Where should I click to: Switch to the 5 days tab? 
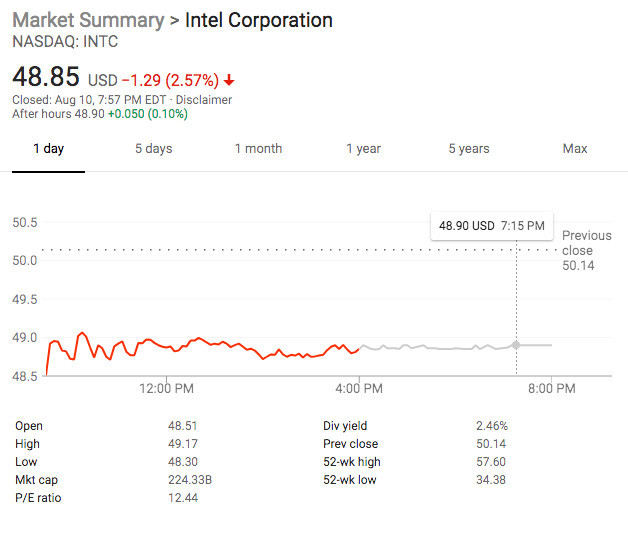click(153, 149)
